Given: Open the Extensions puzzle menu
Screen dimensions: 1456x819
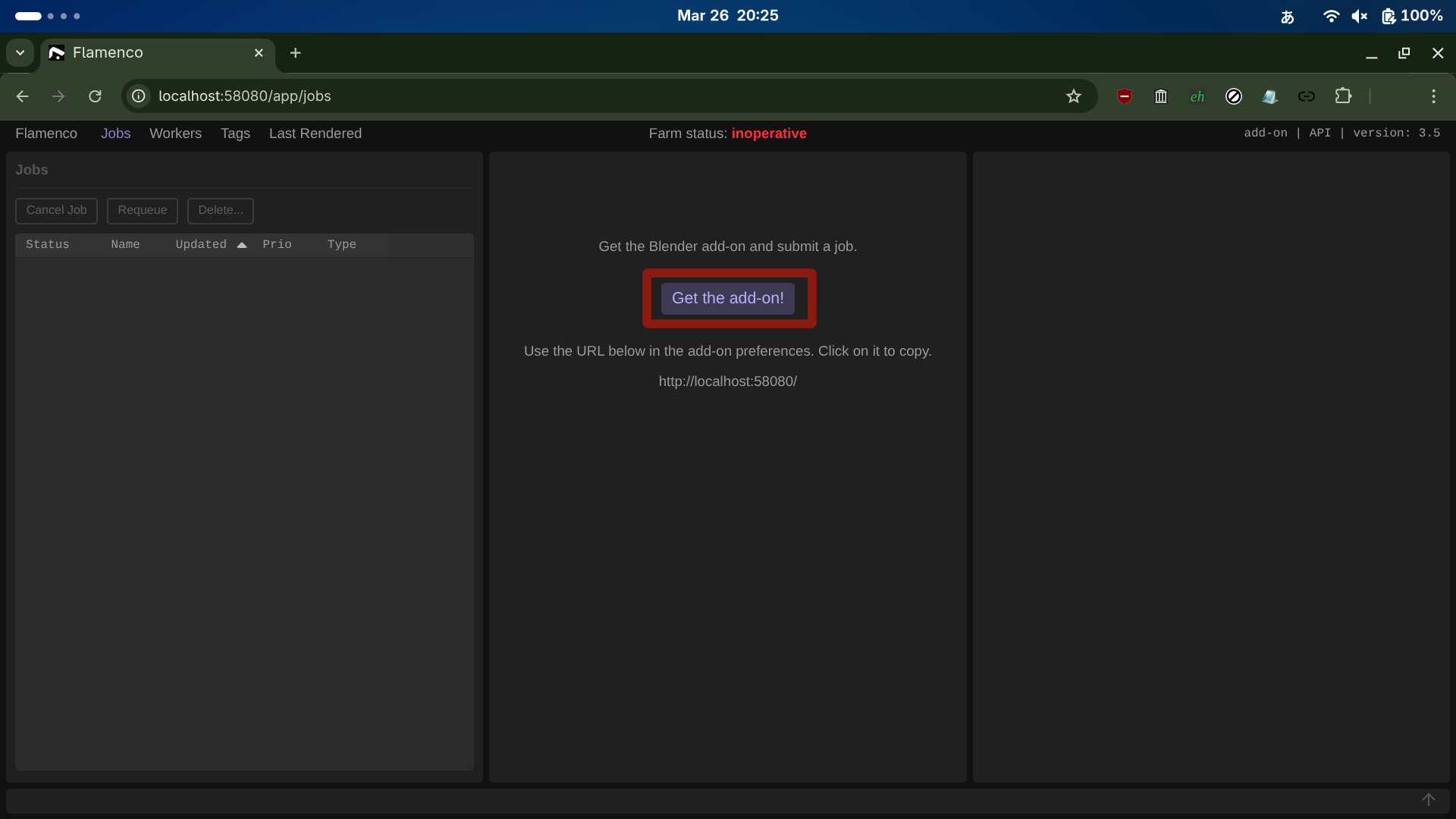Looking at the screenshot, I should pyautogui.click(x=1343, y=96).
